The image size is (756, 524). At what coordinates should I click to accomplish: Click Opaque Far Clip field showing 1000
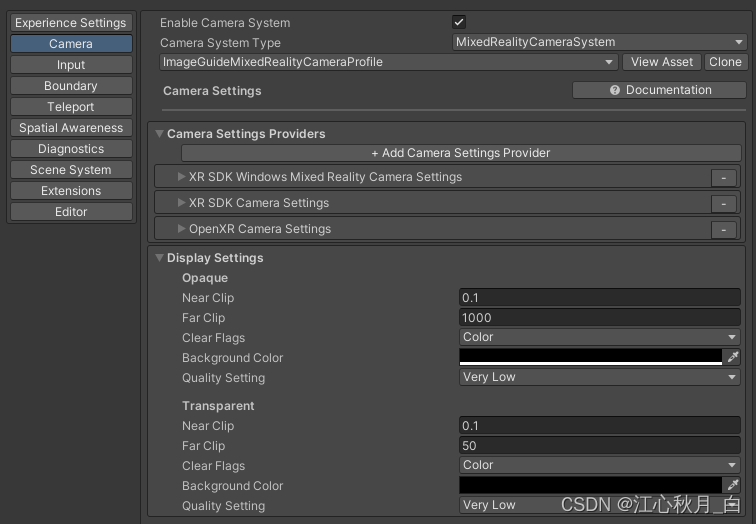point(599,318)
